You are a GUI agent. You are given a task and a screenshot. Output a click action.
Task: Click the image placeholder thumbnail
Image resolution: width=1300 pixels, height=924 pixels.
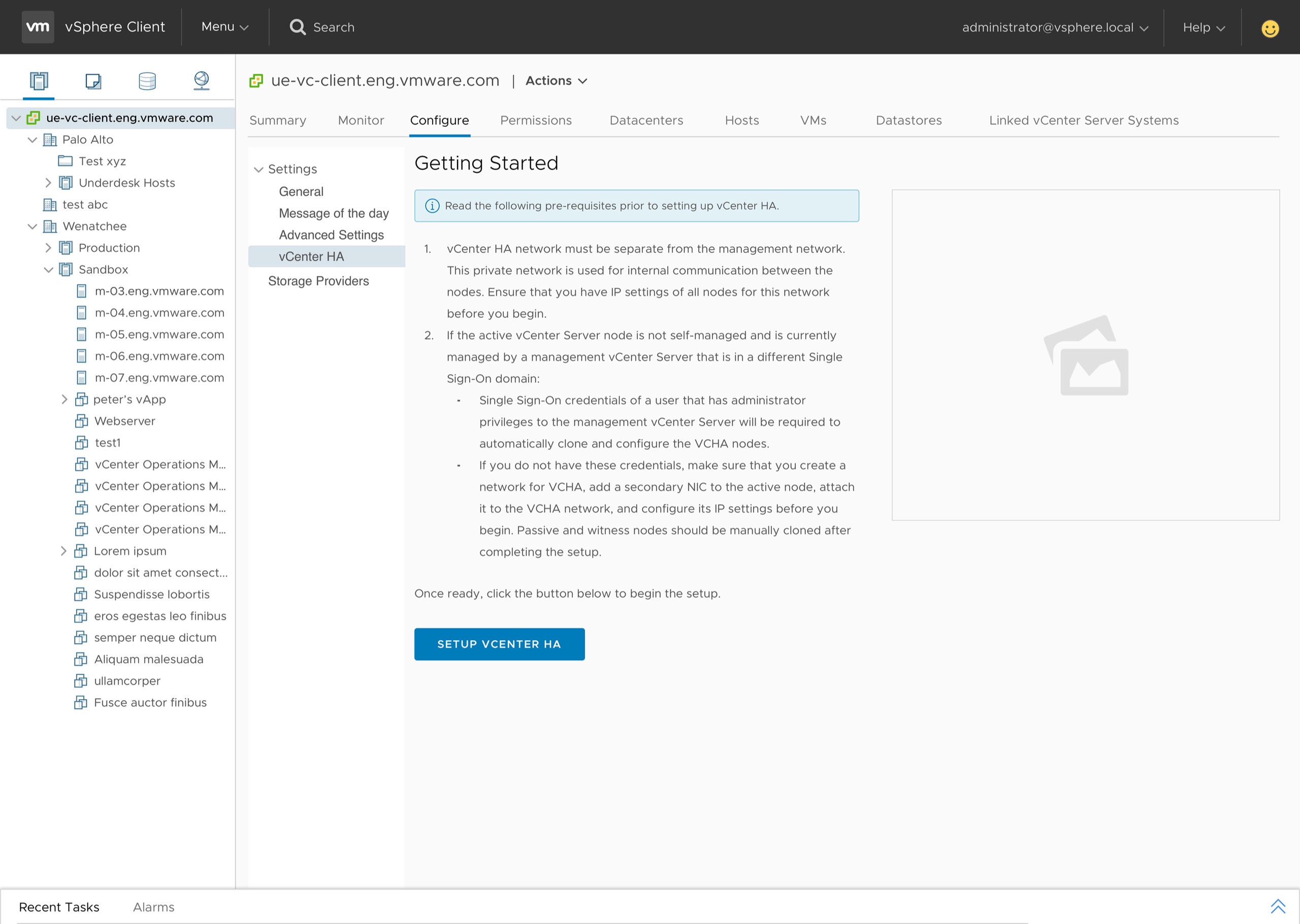(1086, 355)
